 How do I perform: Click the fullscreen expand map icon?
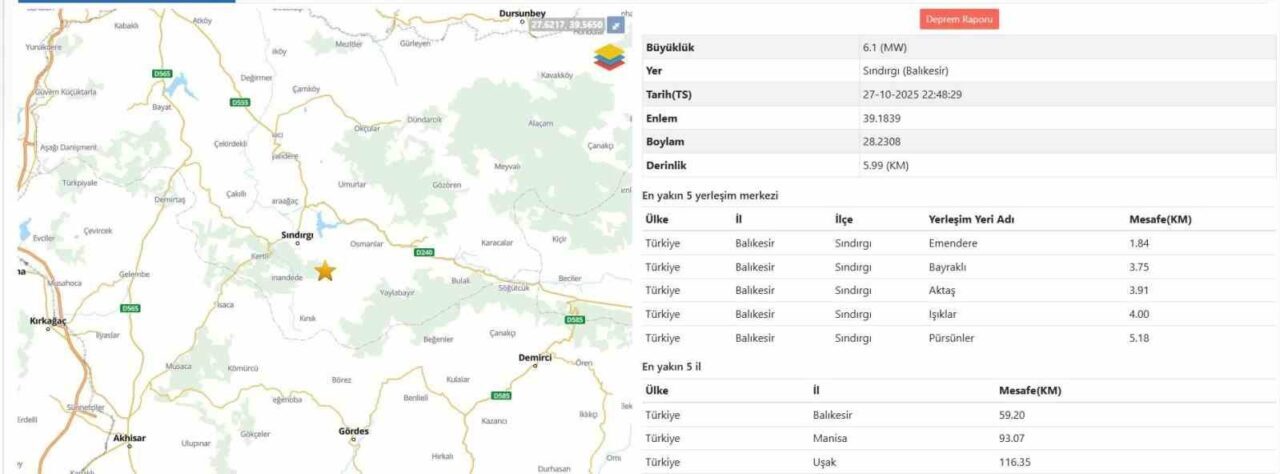tap(616, 25)
